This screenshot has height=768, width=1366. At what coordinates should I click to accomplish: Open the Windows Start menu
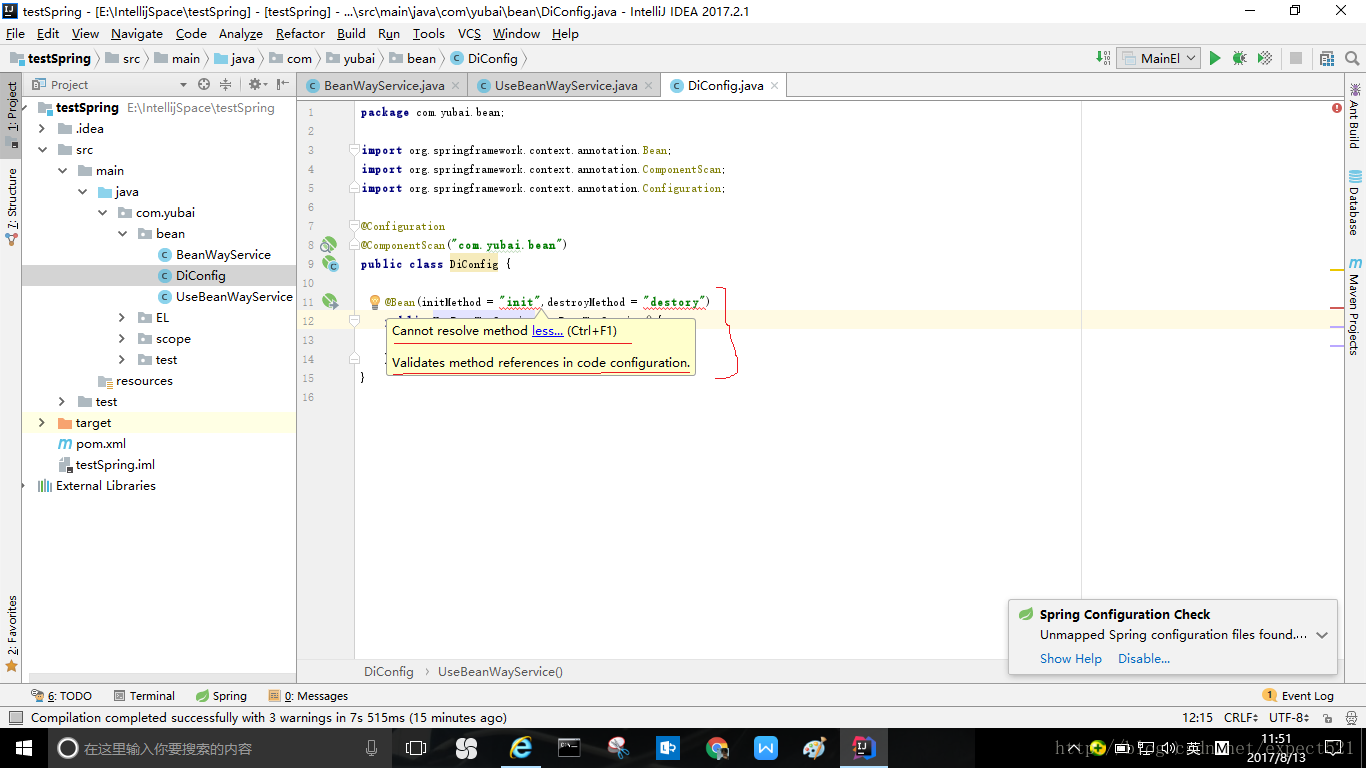[22, 747]
